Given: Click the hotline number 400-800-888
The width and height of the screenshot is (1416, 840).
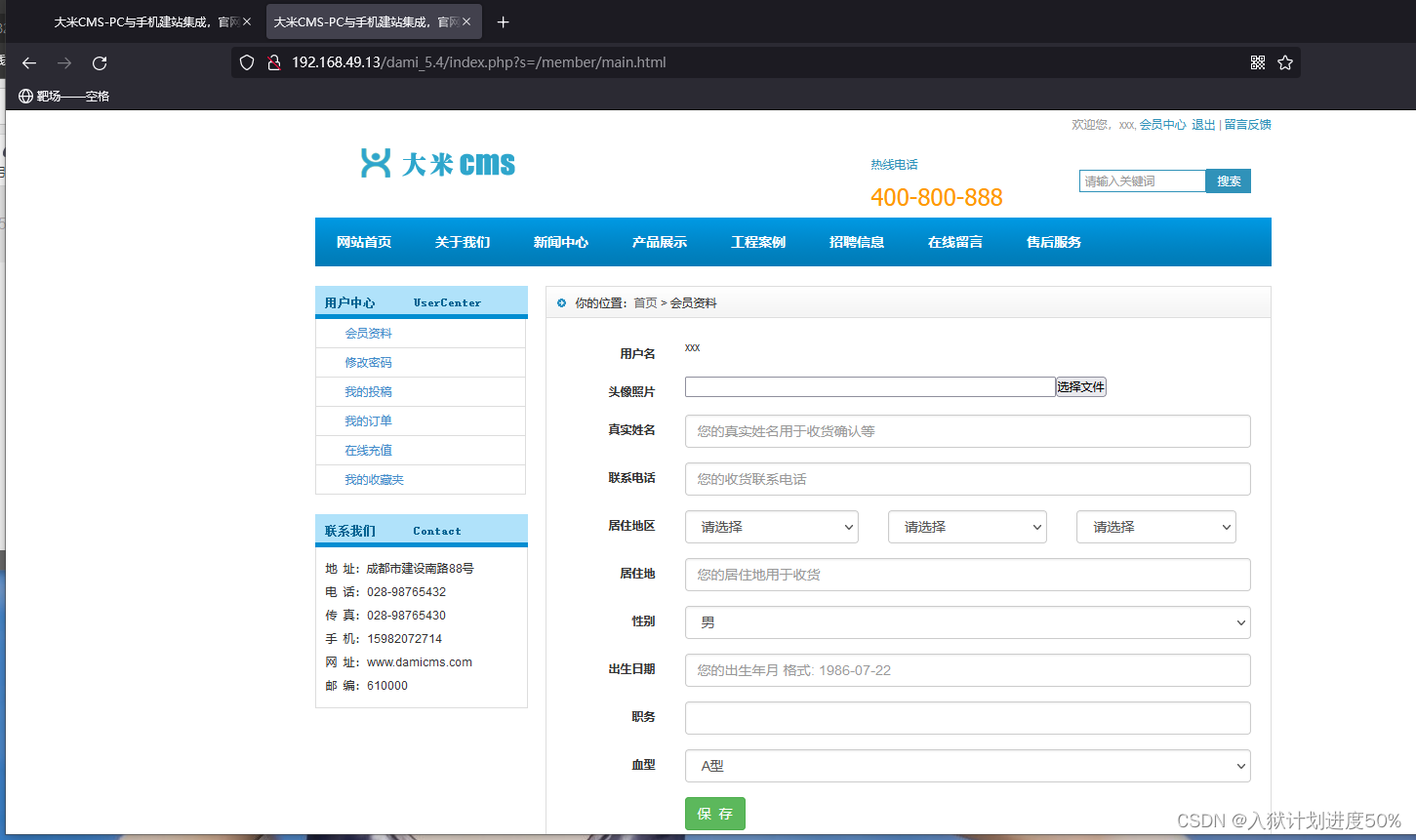Looking at the screenshot, I should point(937,197).
